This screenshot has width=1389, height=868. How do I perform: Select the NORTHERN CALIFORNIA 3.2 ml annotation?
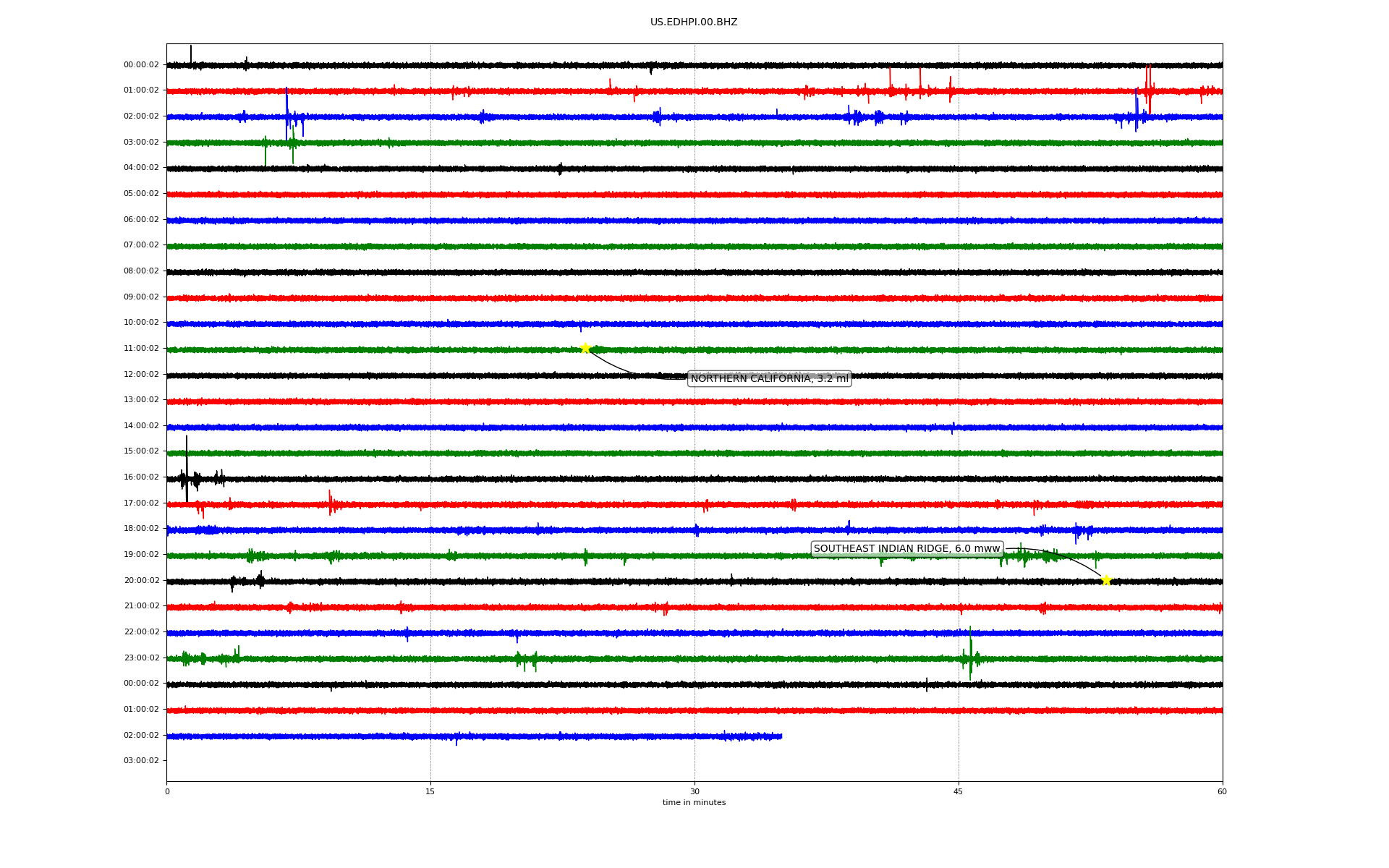[769, 378]
